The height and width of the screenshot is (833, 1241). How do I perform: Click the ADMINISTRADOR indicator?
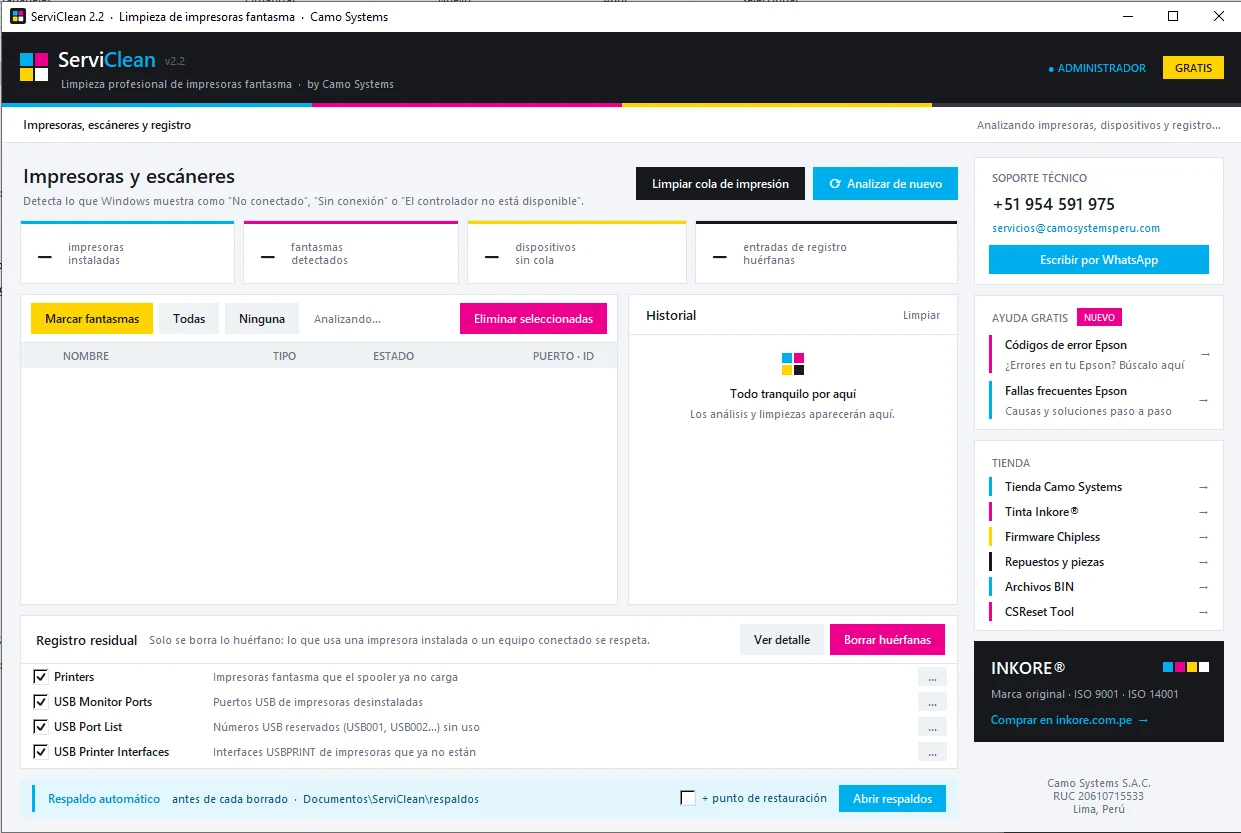(1097, 69)
